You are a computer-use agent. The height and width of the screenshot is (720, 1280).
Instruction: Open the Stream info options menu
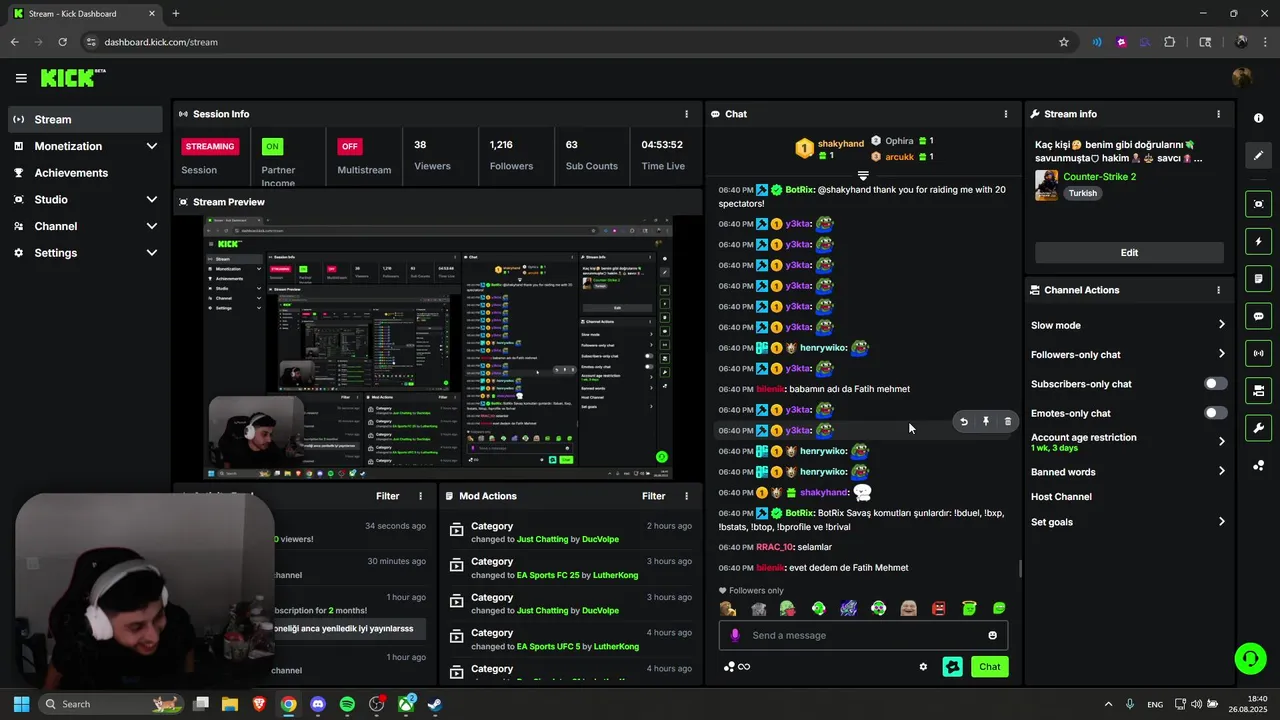[x=1218, y=114]
